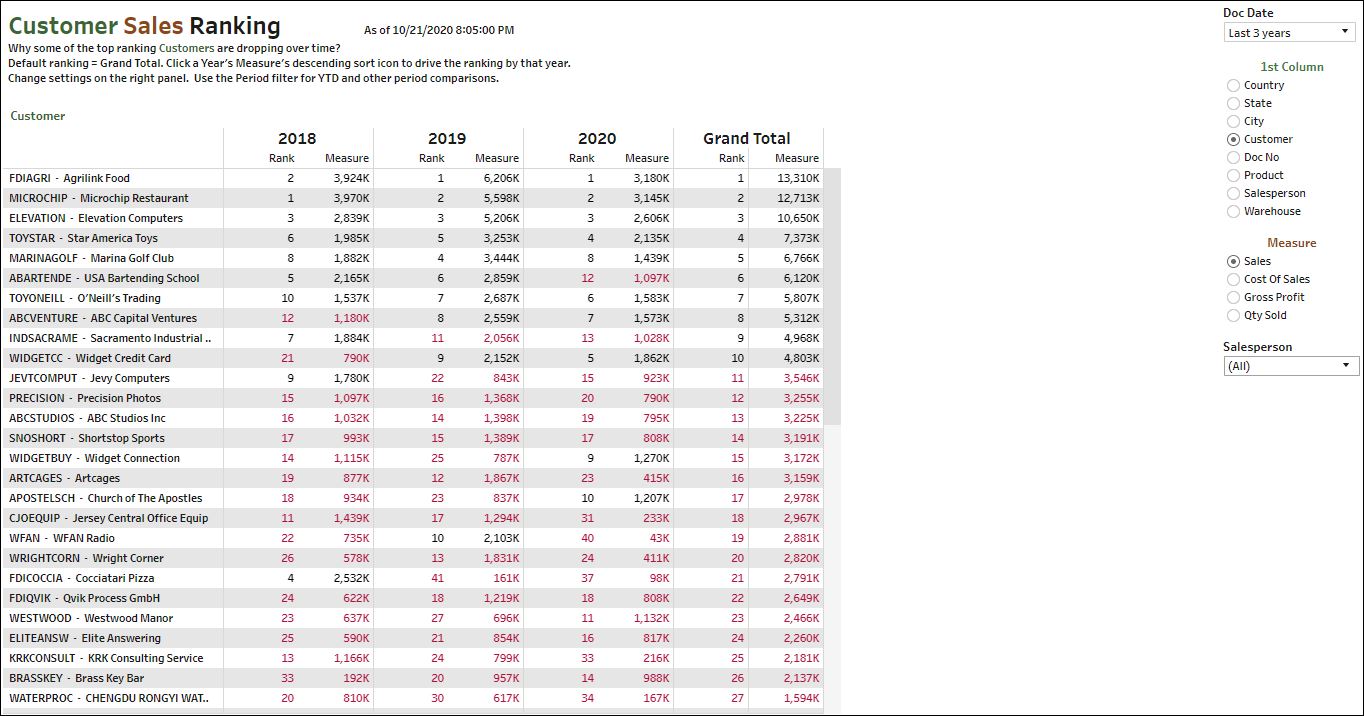This screenshot has height=716, width=1364.
Task: Expand the Salesperson filter dropdown
Action: click(1290, 366)
